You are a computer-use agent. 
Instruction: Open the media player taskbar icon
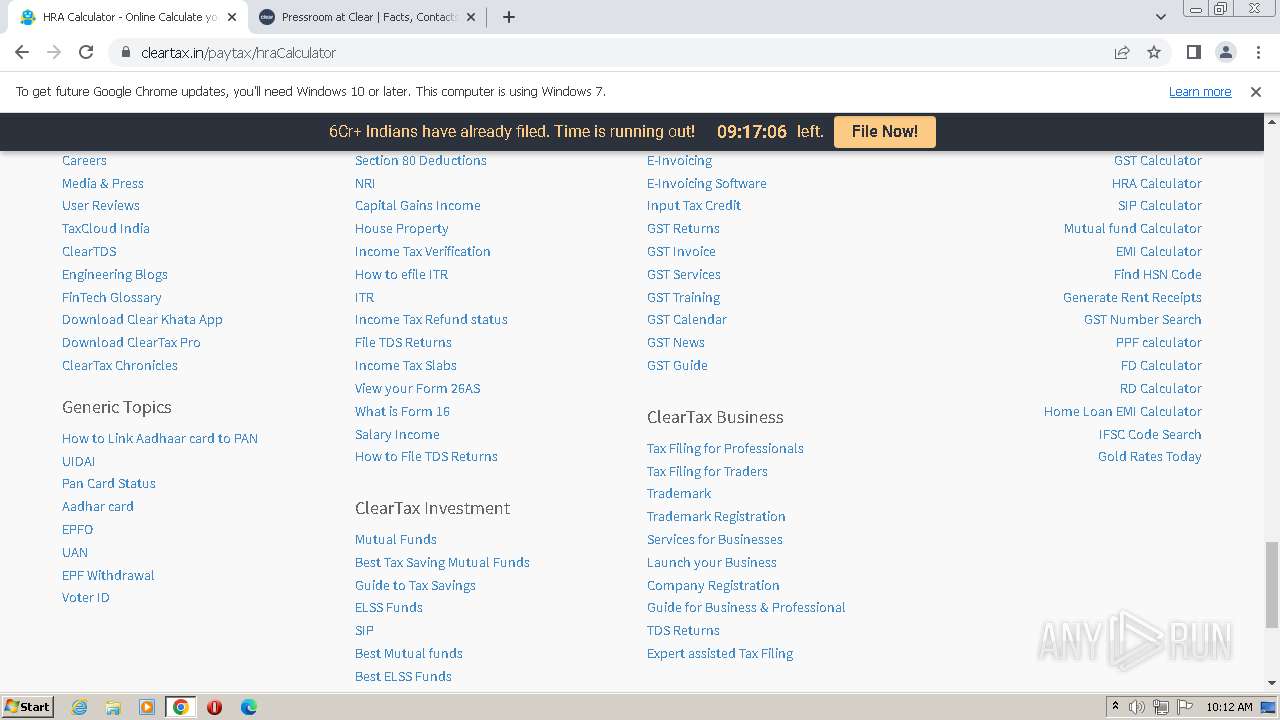[x=147, y=707]
